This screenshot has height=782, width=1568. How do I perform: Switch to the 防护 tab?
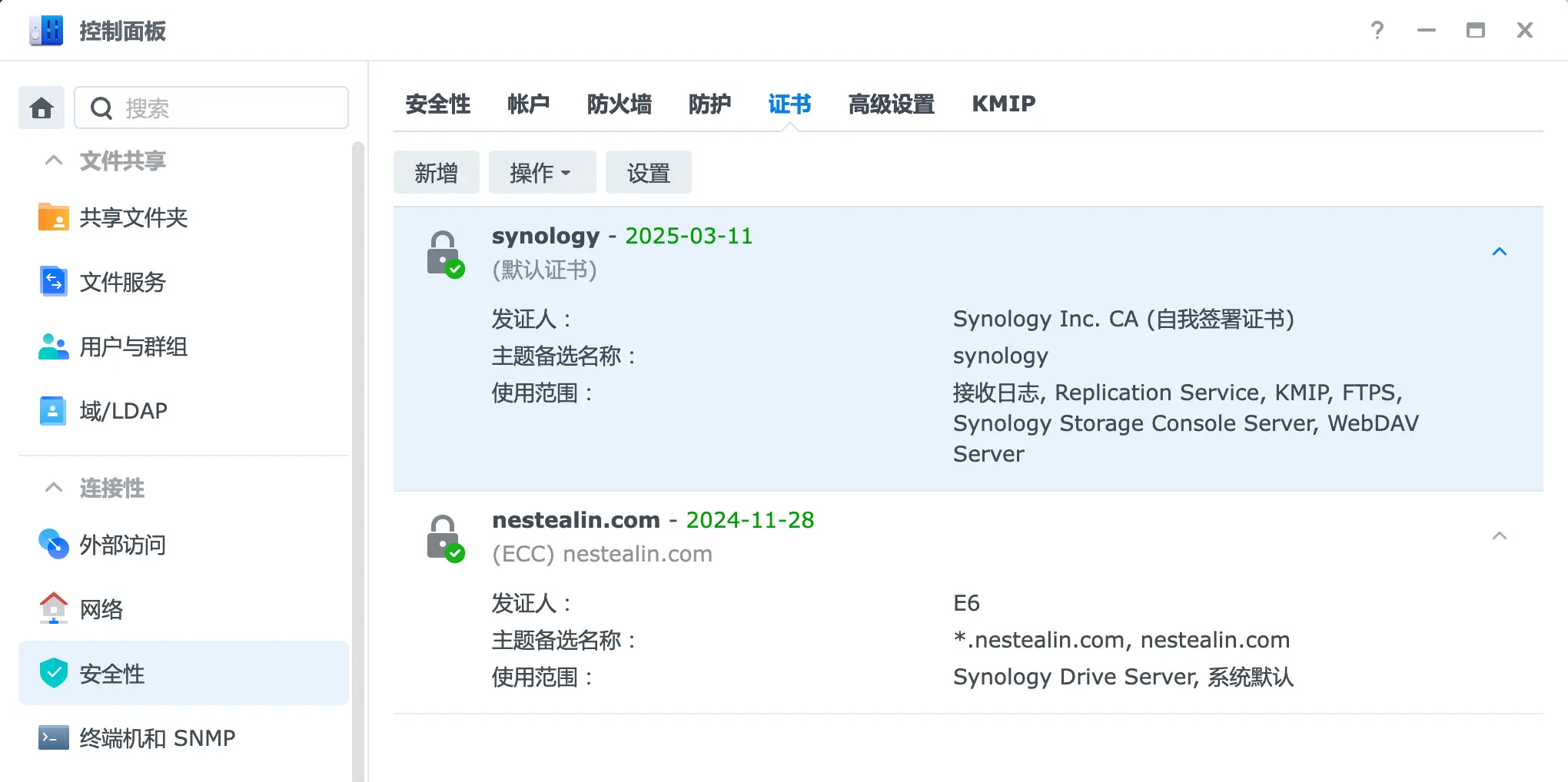pos(710,104)
